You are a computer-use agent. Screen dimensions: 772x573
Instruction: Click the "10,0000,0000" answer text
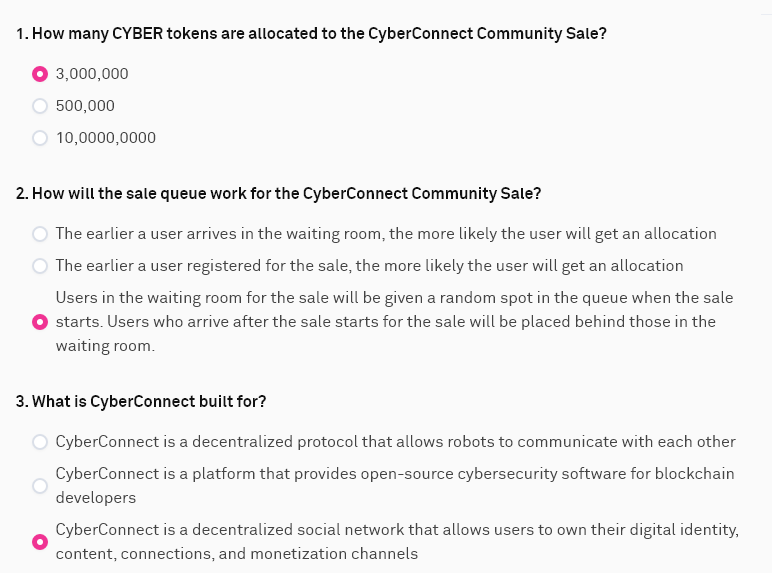point(106,138)
